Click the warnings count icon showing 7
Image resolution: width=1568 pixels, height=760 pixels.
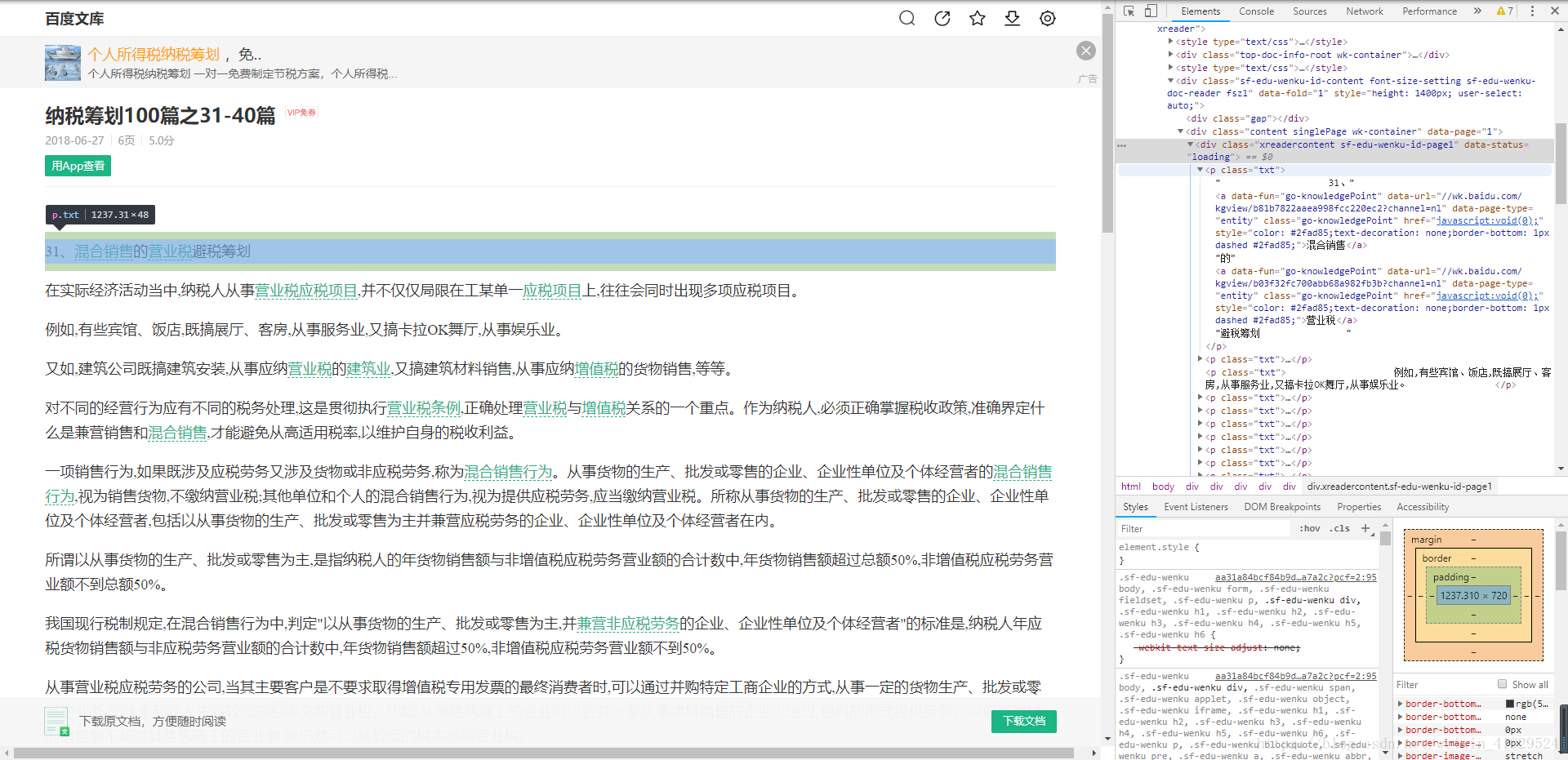(1504, 11)
